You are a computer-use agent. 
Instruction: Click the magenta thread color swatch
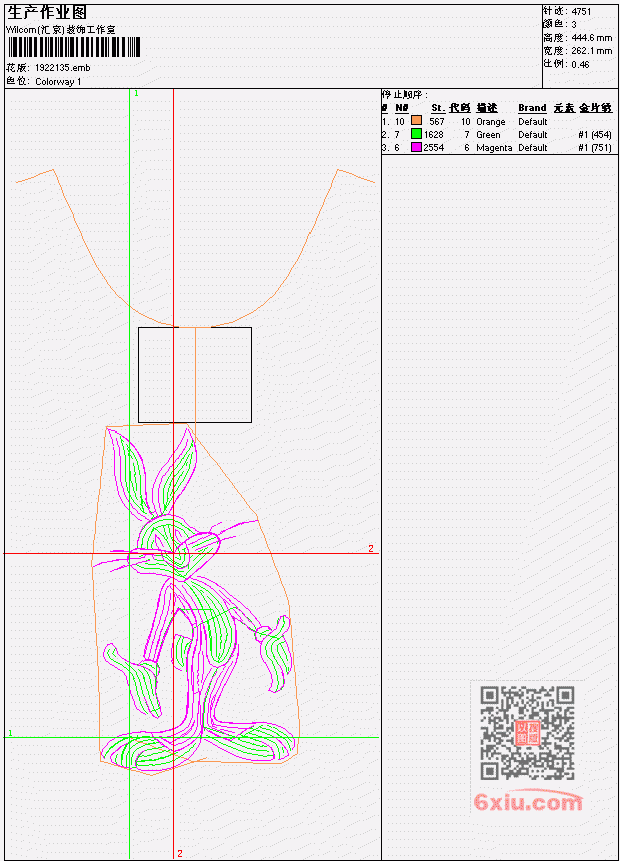416,147
